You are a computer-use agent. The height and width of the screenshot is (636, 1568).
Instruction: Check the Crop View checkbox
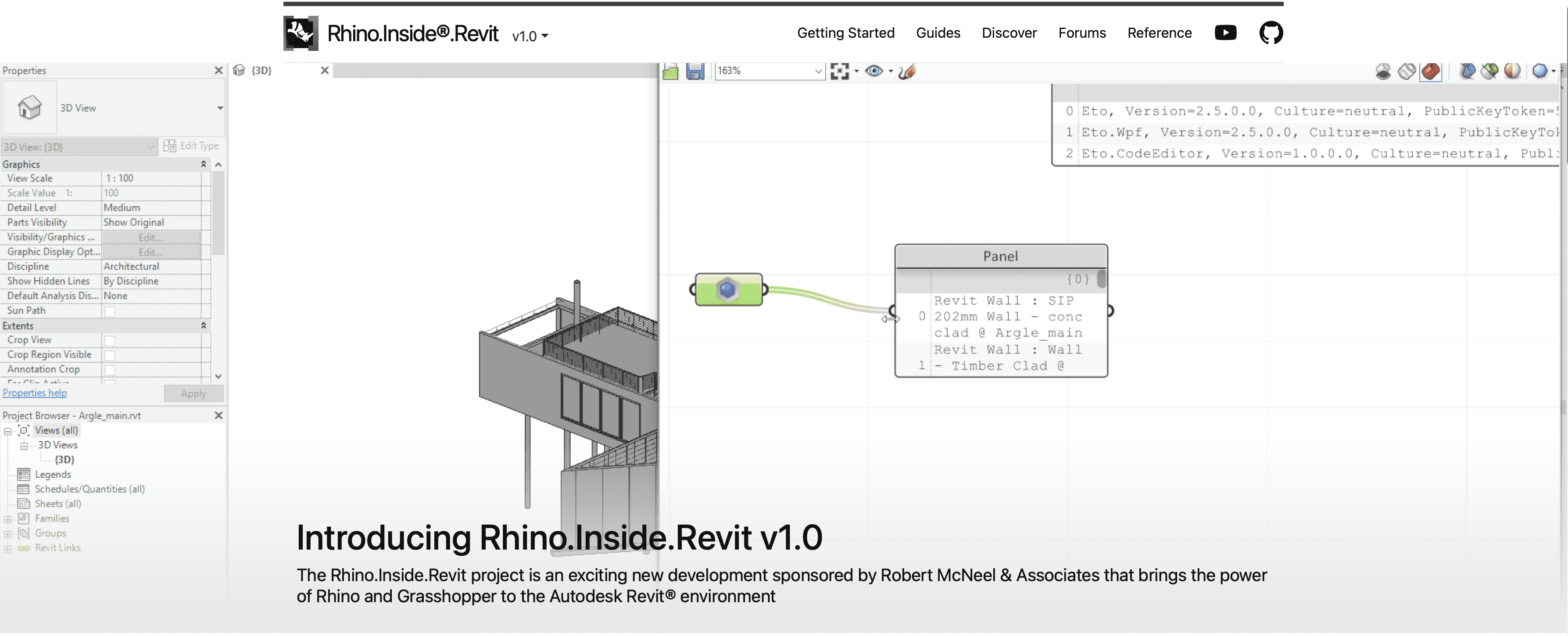tap(110, 341)
